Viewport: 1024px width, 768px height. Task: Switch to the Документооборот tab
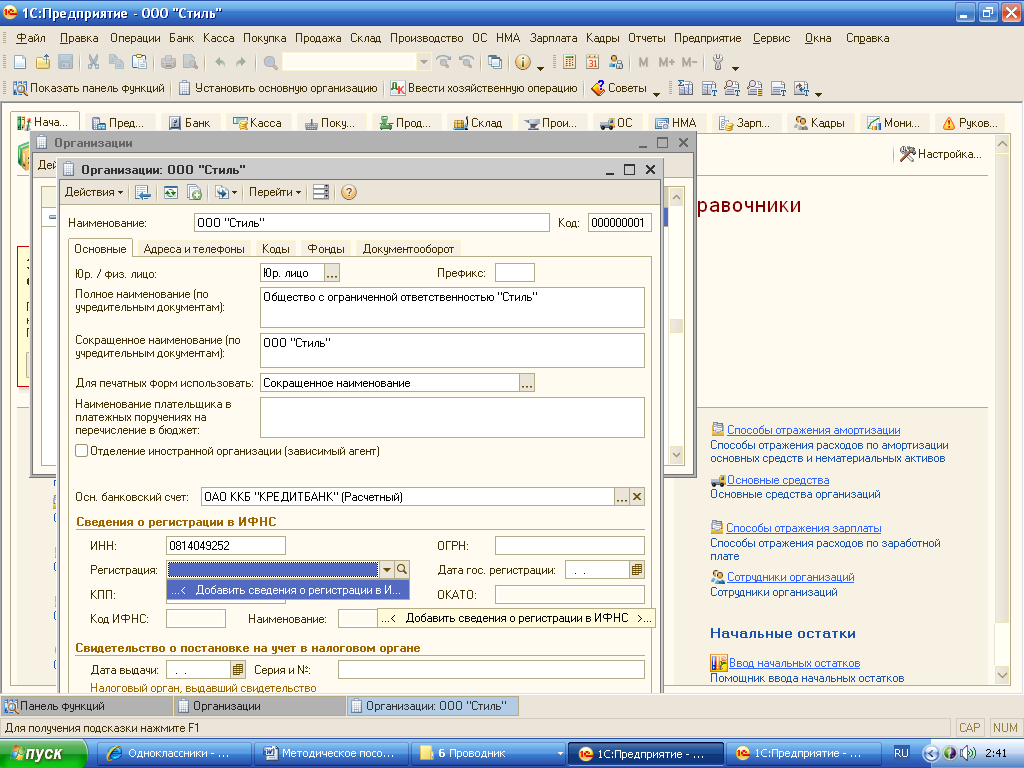point(408,249)
